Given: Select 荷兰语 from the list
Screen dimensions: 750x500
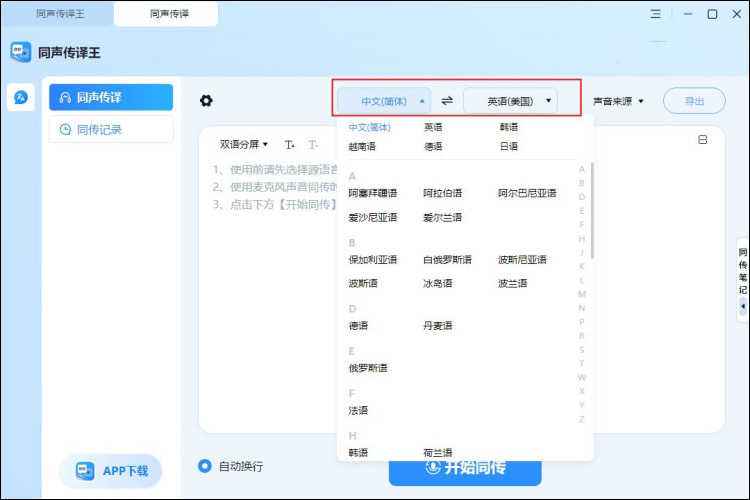Looking at the screenshot, I should coord(438,453).
